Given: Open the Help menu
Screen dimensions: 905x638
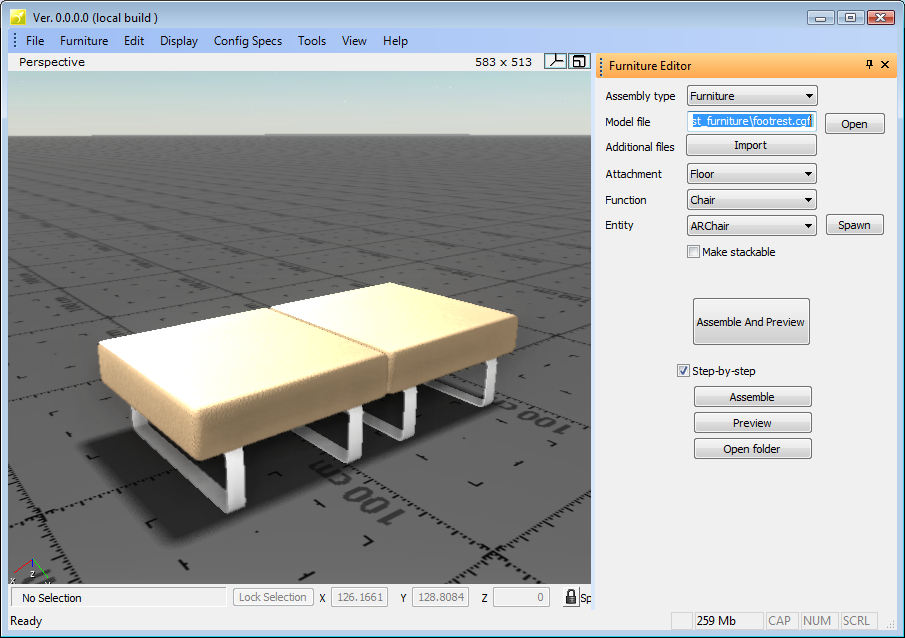Looking at the screenshot, I should 395,41.
